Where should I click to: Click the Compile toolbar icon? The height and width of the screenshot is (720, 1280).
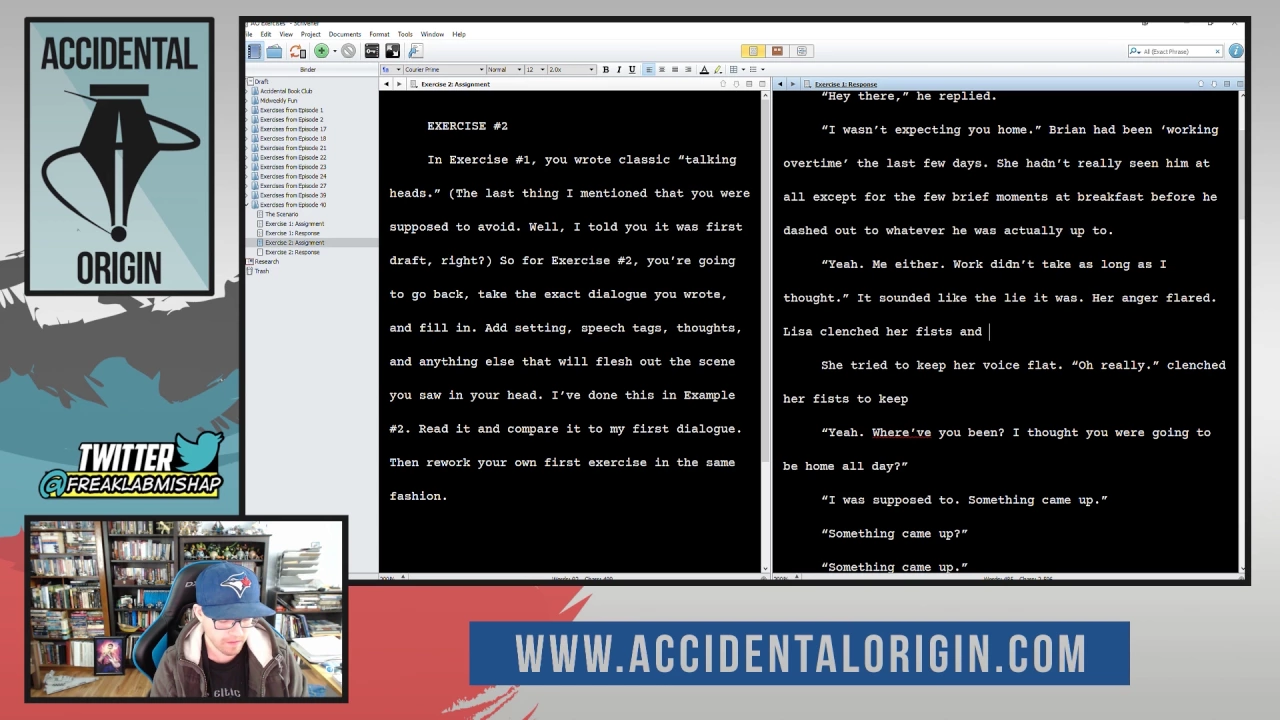pos(415,51)
